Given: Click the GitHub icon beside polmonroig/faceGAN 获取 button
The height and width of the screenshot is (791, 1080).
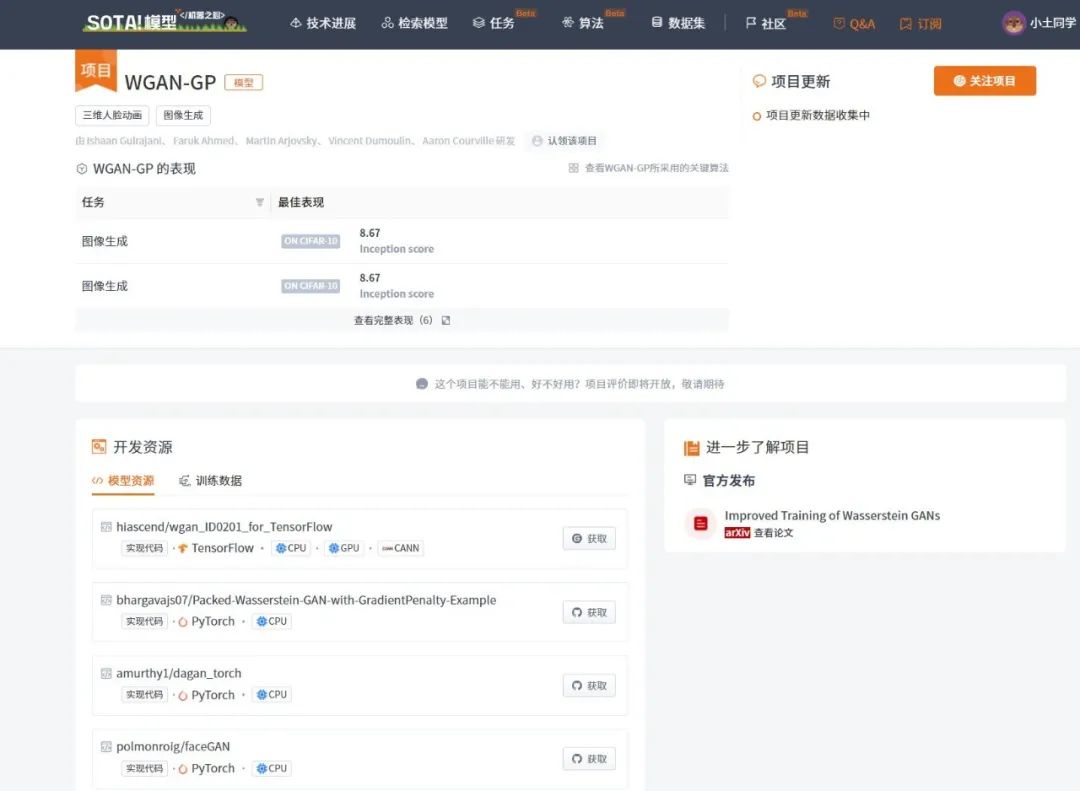Looking at the screenshot, I should 578,758.
